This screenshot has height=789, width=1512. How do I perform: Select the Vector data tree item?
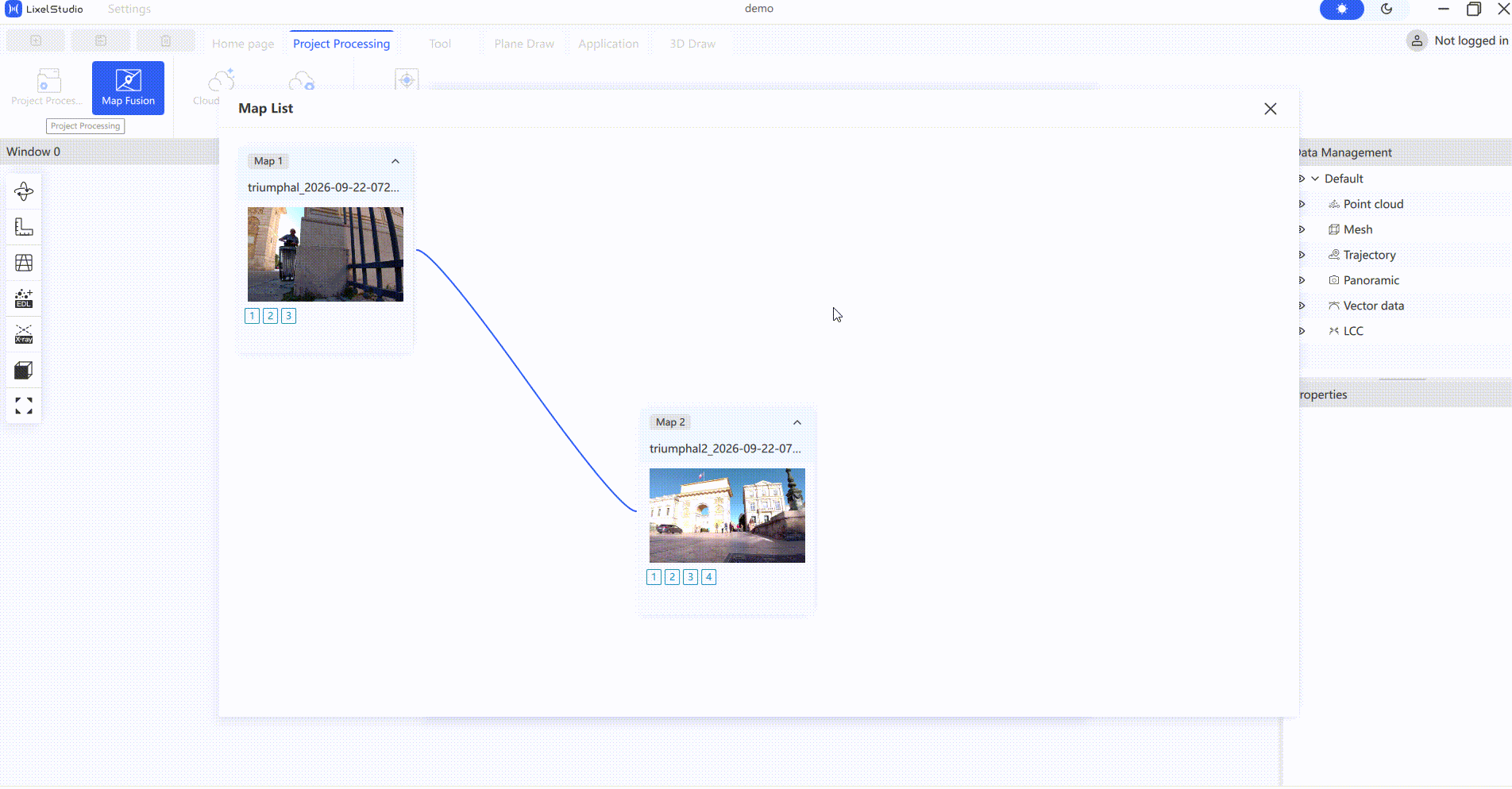click(1374, 306)
